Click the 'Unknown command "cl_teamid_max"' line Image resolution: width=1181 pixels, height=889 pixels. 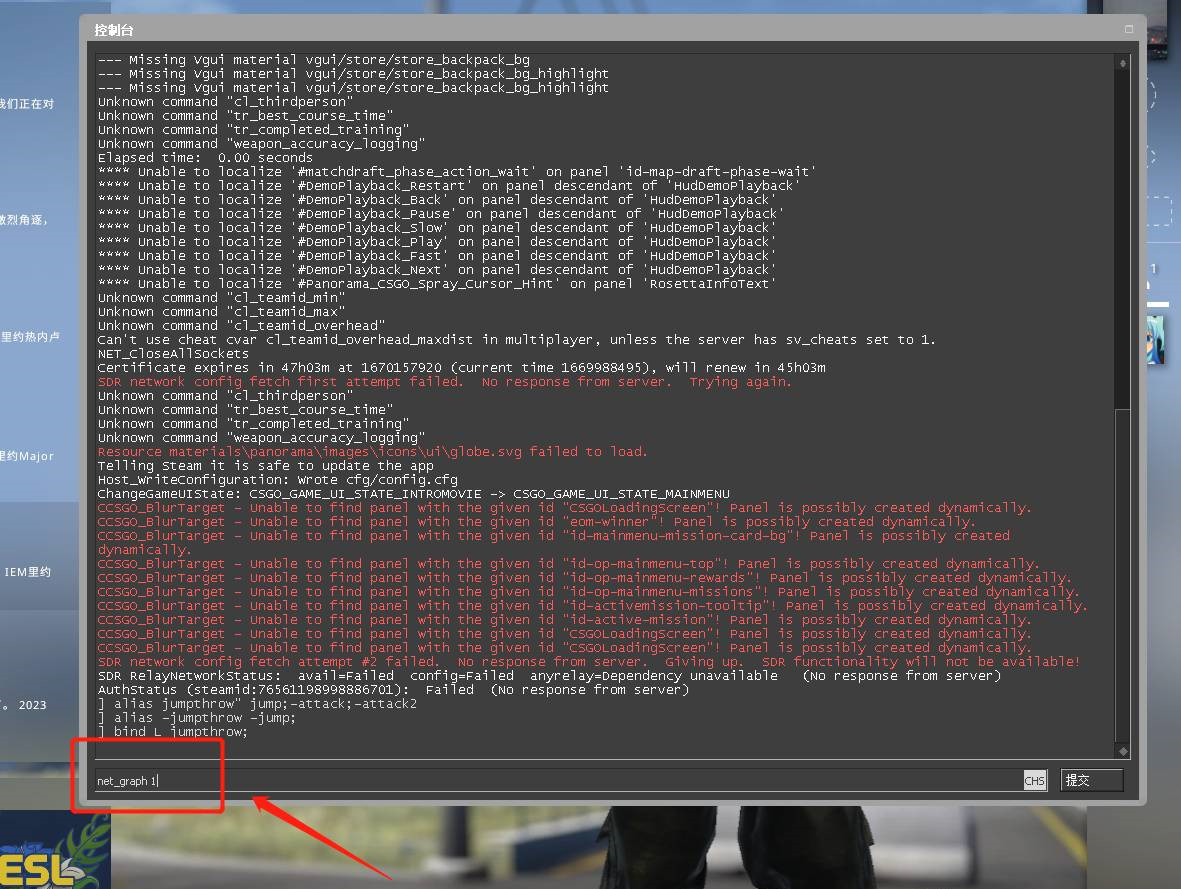(221, 312)
